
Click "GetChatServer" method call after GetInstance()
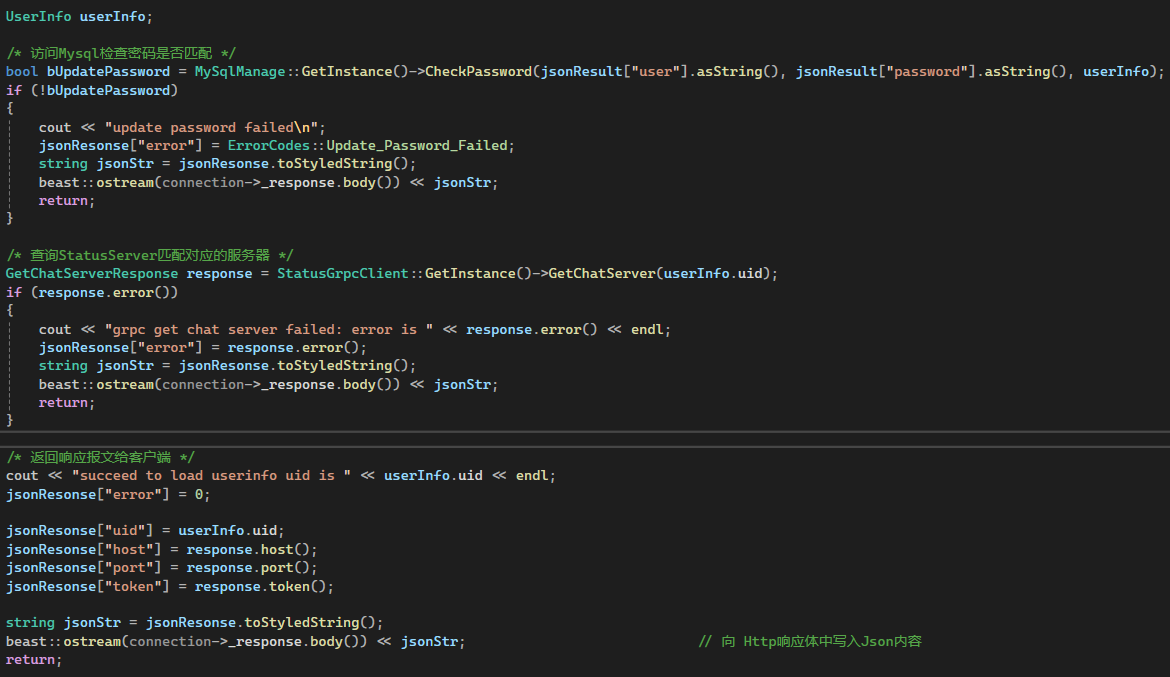[601, 274]
